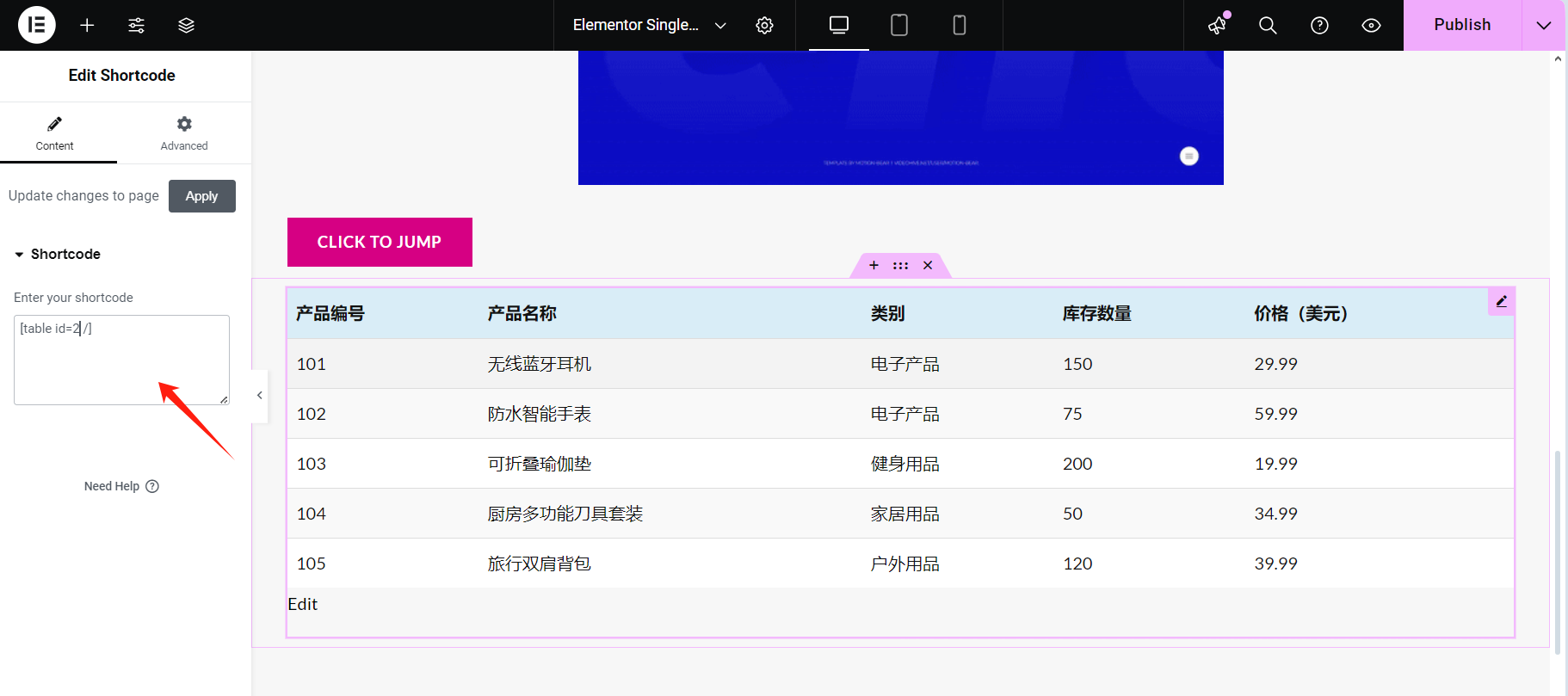This screenshot has width=1568, height=696.
Task: Open What's New megaphone icon
Action: point(1218,25)
